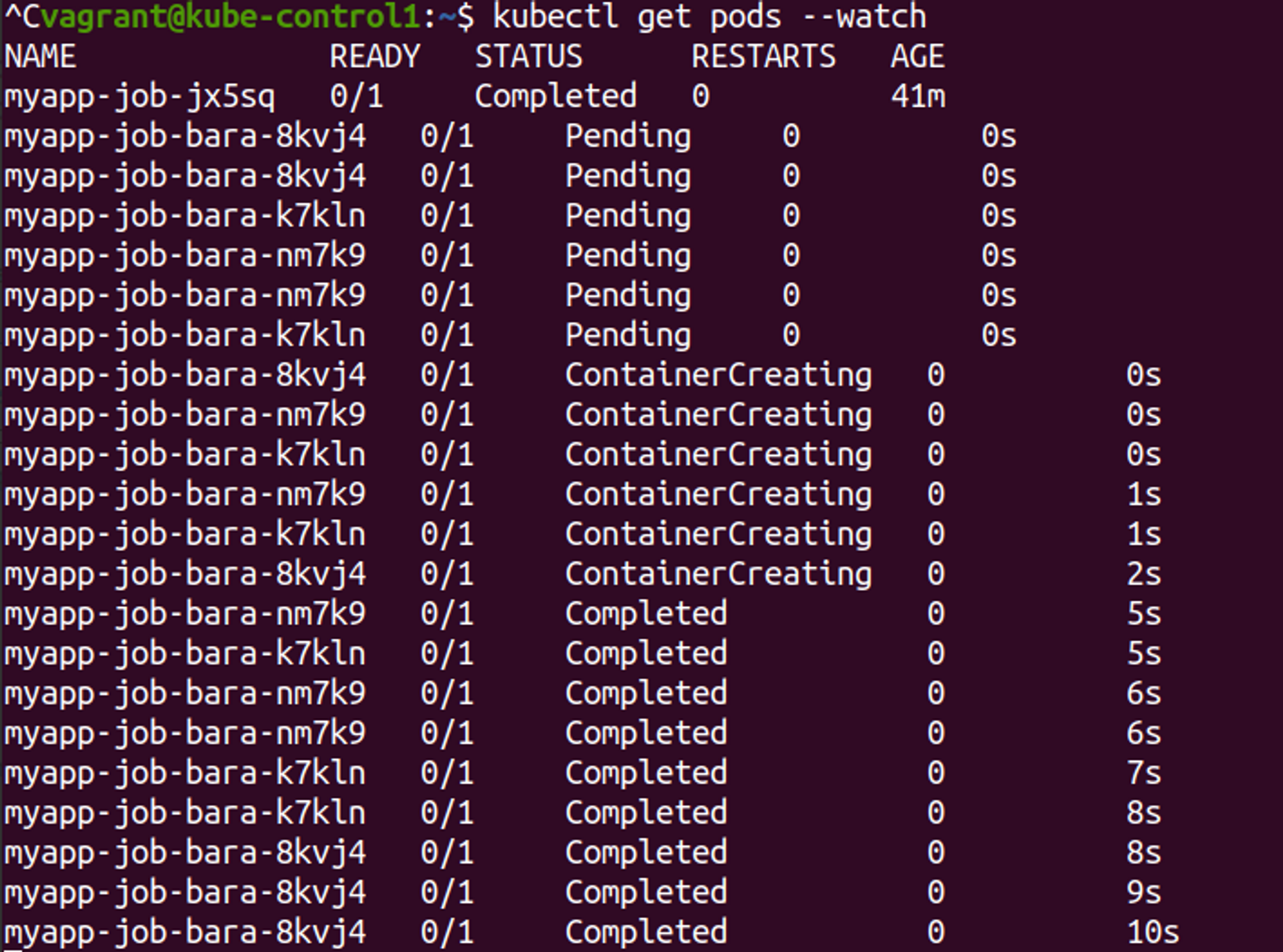This screenshot has height=952, width=1283.
Task: Click the myapp-job-jx5sq pod name
Action: [x=139, y=97]
